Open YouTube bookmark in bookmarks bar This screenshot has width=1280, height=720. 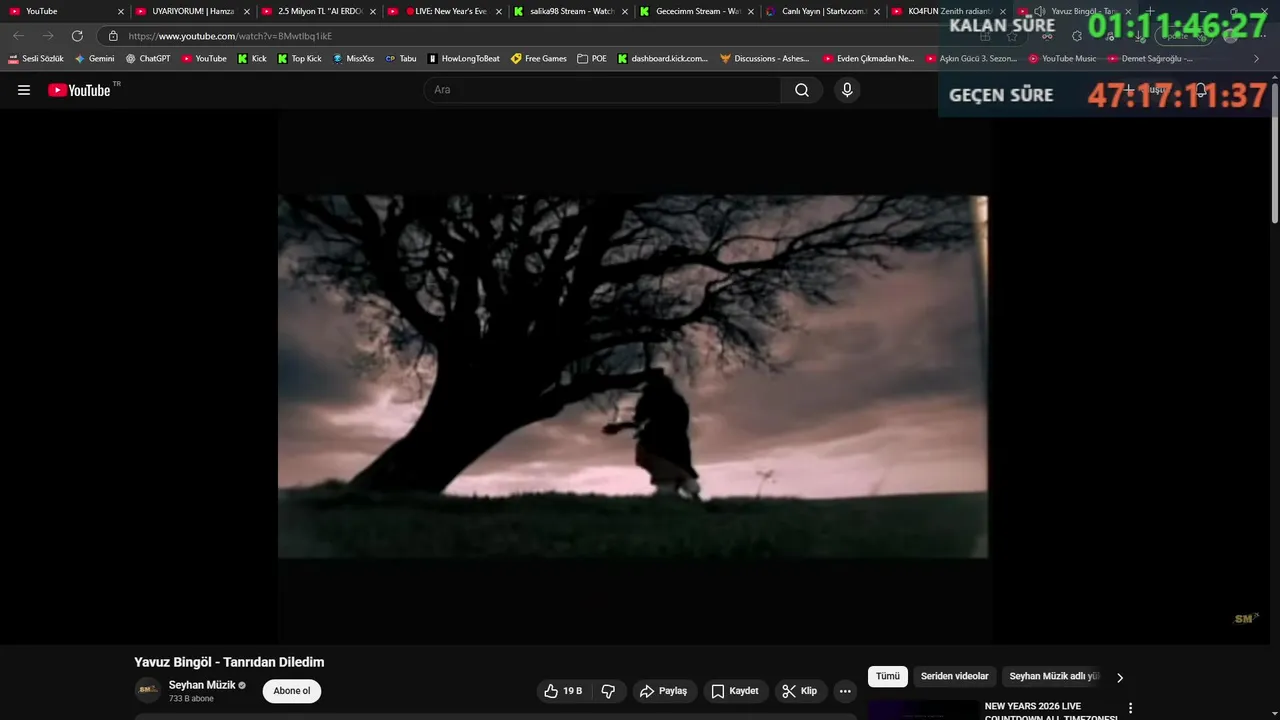click(x=204, y=59)
